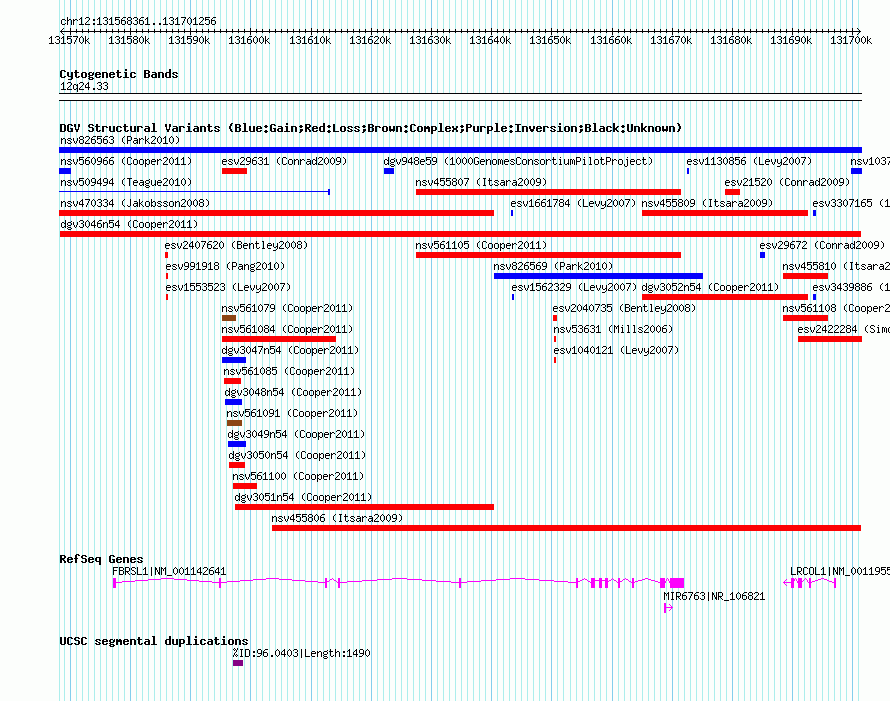Screen dimensions: 890x701
Task: Click the MIR6763 arrow glyph
Action: [668, 608]
